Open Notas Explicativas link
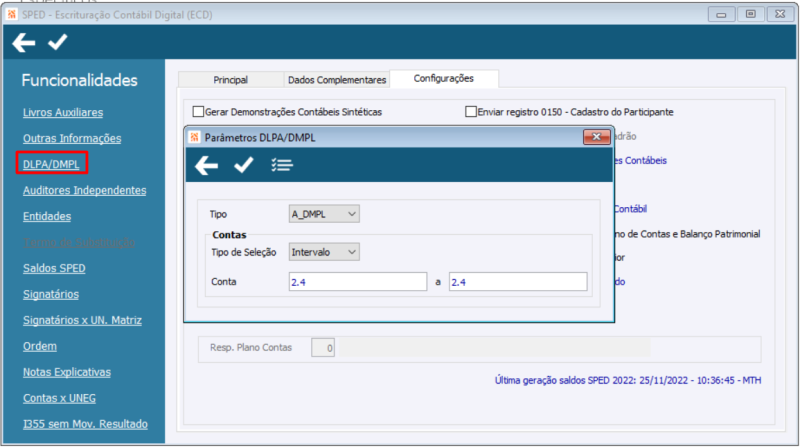This screenshot has height=448, width=800. click(67, 372)
